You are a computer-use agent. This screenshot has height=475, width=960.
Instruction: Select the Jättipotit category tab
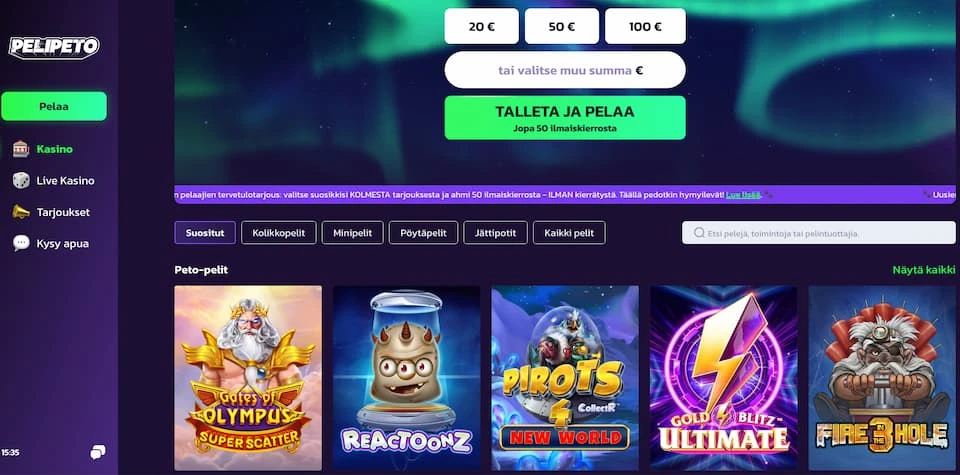495,233
